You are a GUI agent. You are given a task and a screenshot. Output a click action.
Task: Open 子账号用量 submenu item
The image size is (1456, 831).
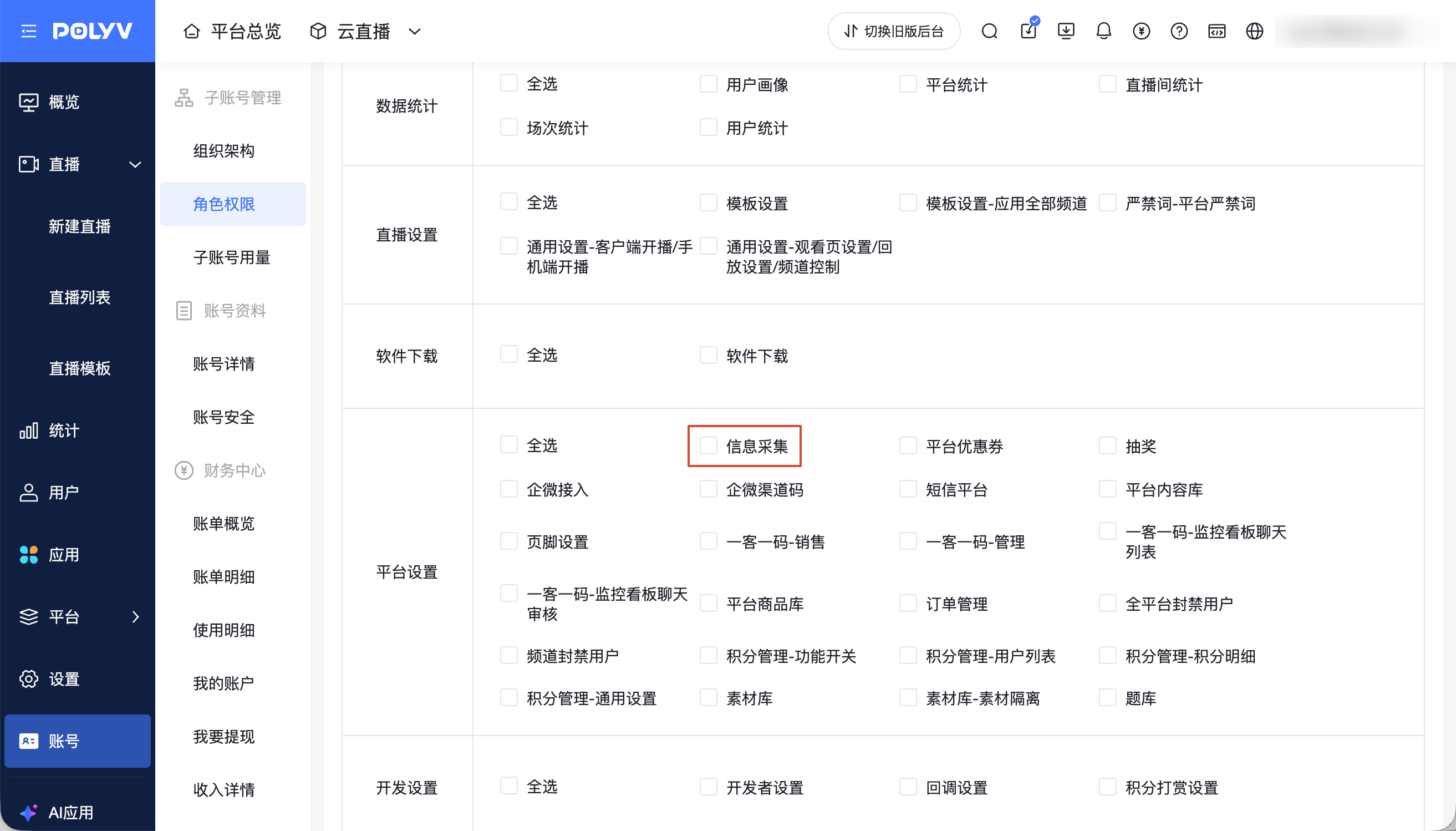tap(233, 257)
